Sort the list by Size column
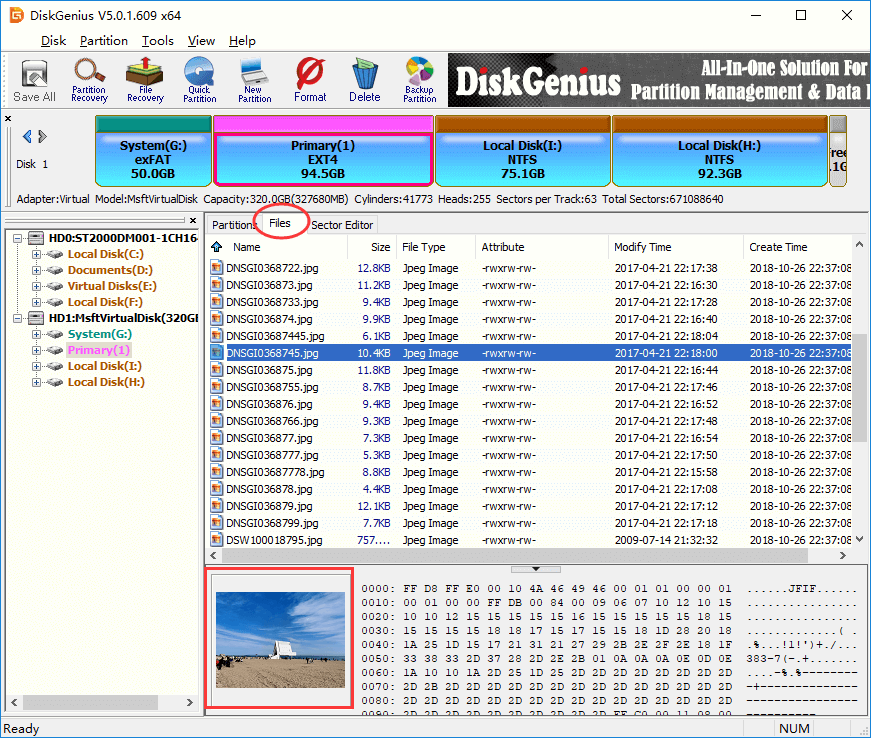This screenshot has height=738, width=871. pos(380,247)
